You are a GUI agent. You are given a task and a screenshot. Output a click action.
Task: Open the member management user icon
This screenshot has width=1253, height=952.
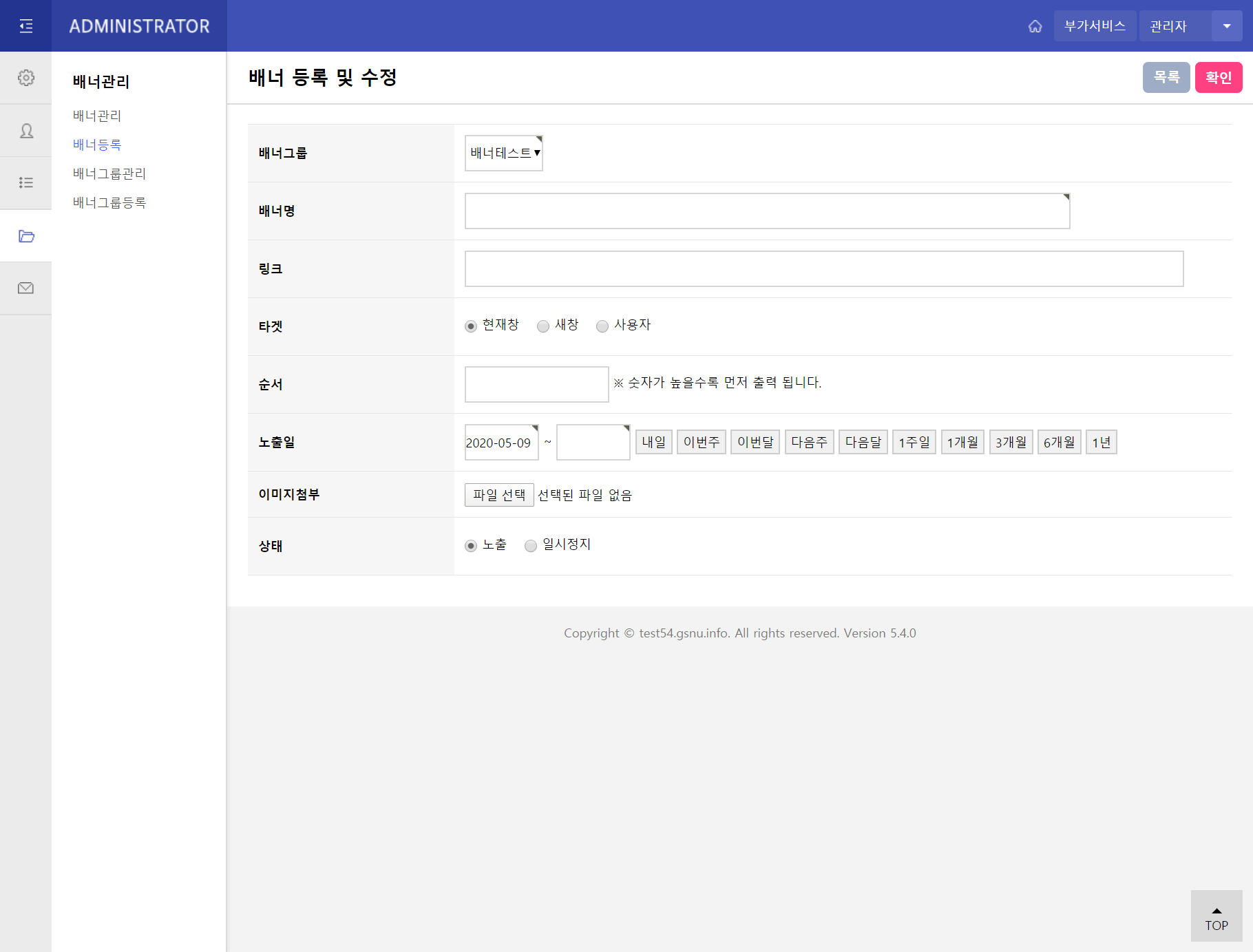[25, 130]
